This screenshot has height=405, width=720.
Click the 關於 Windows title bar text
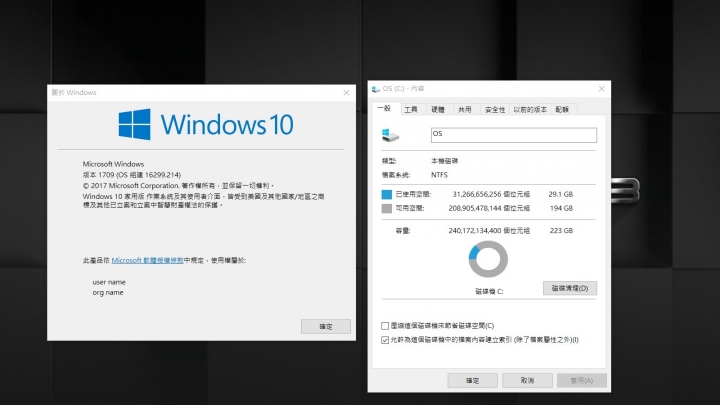click(x=74, y=93)
